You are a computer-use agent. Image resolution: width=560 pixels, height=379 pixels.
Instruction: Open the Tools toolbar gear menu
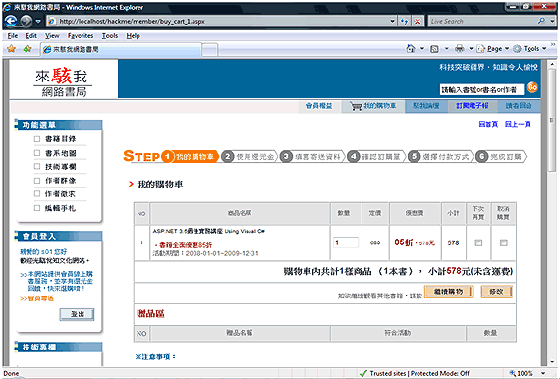[530, 49]
